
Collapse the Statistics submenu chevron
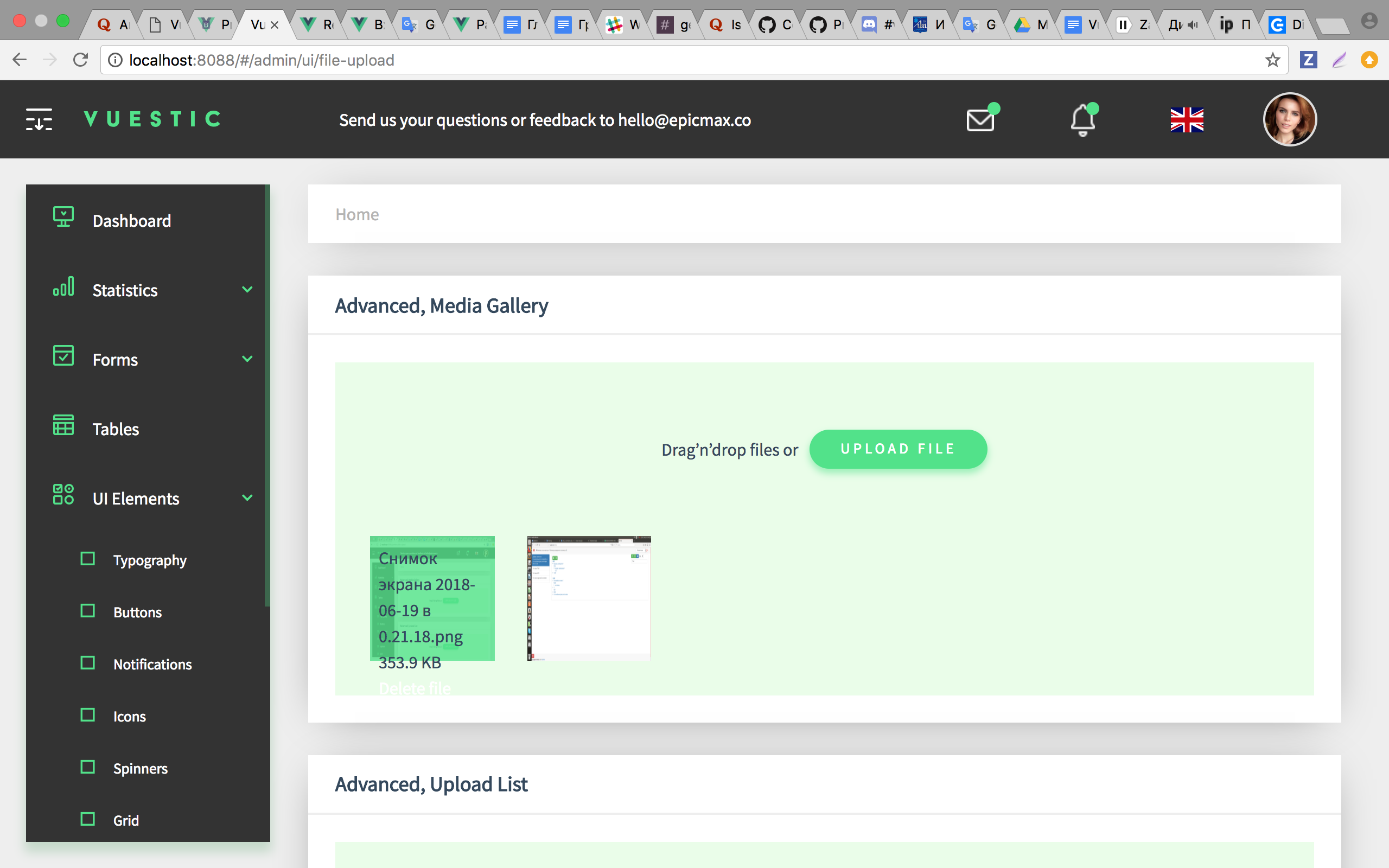[x=247, y=289]
